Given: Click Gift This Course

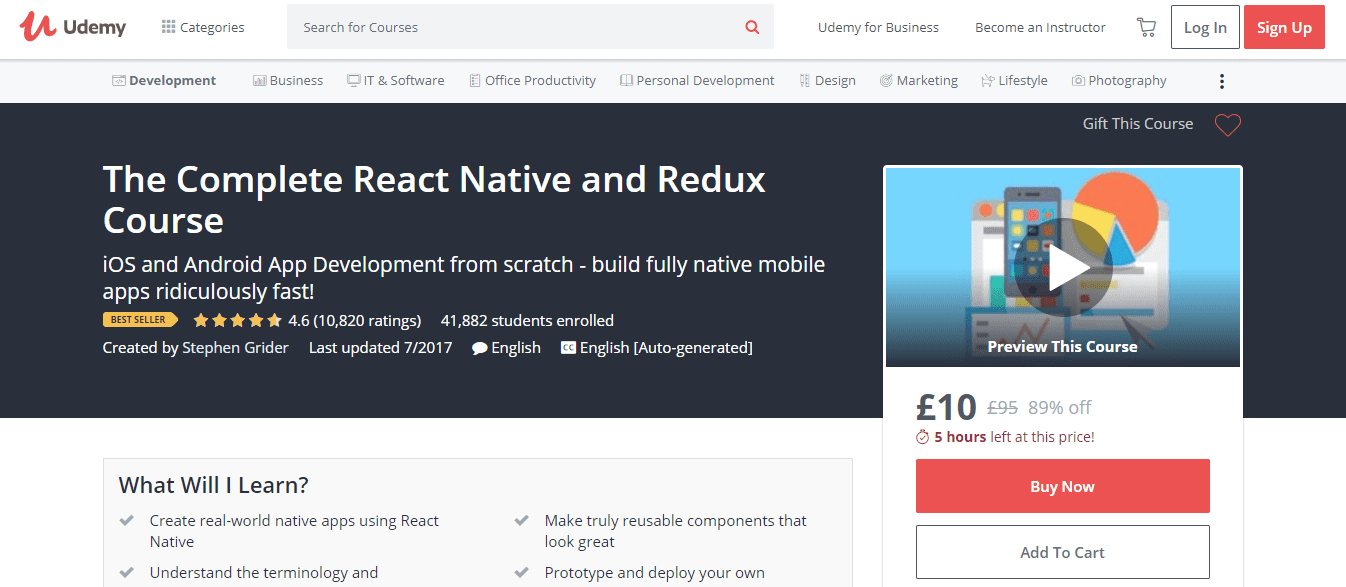Looking at the screenshot, I should (x=1138, y=124).
